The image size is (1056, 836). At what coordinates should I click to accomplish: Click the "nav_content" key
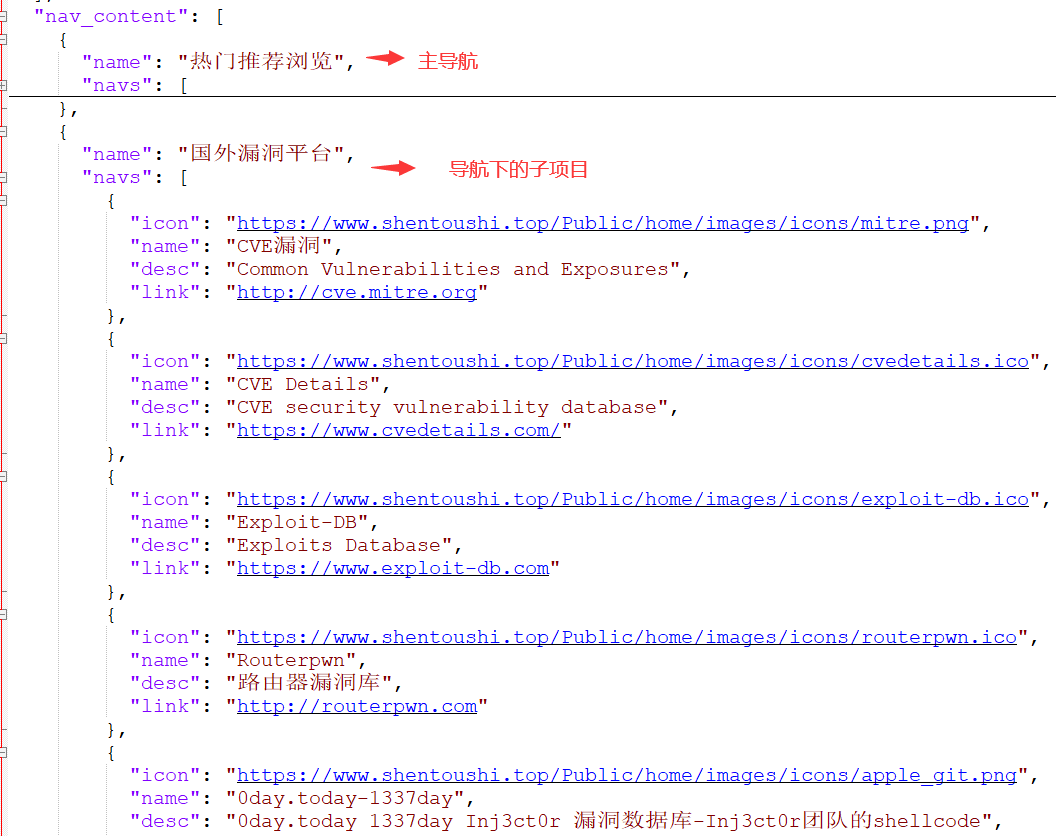coord(112,16)
